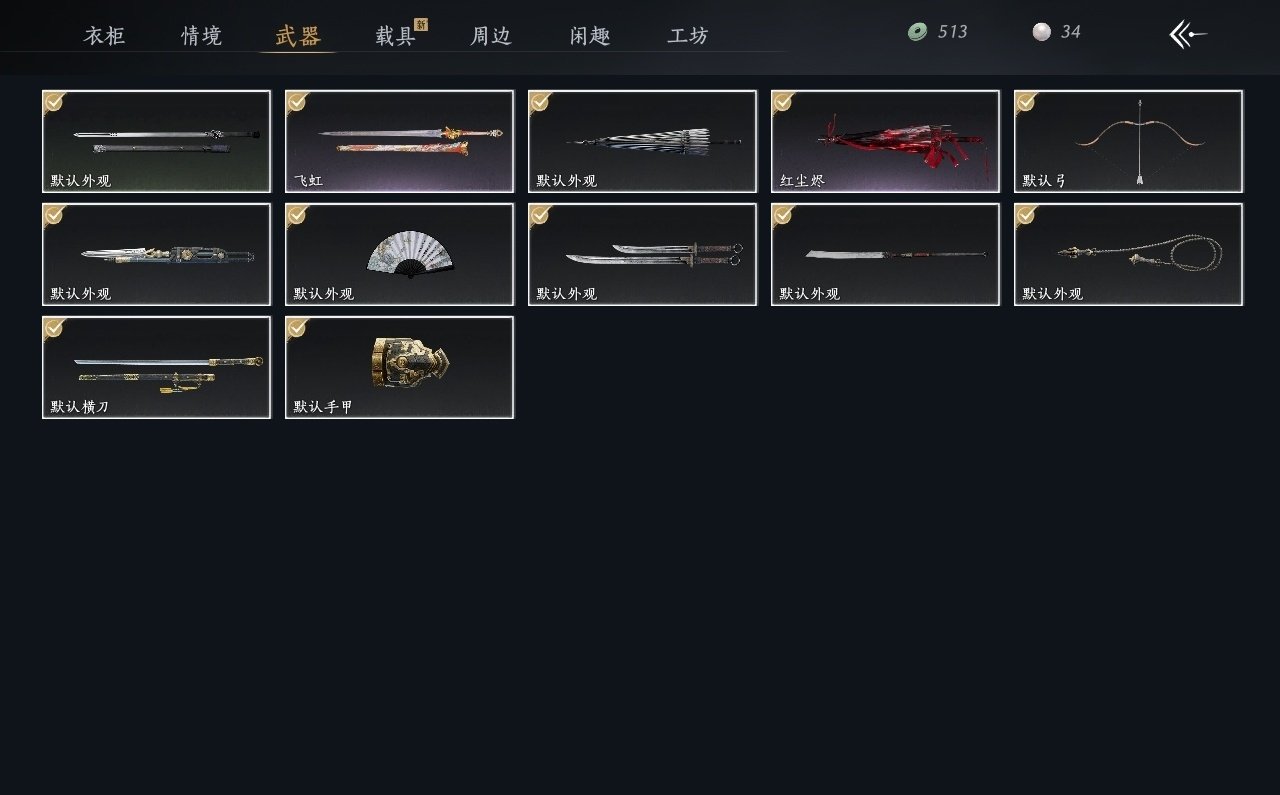Go to the 工坊 tab

click(x=688, y=36)
